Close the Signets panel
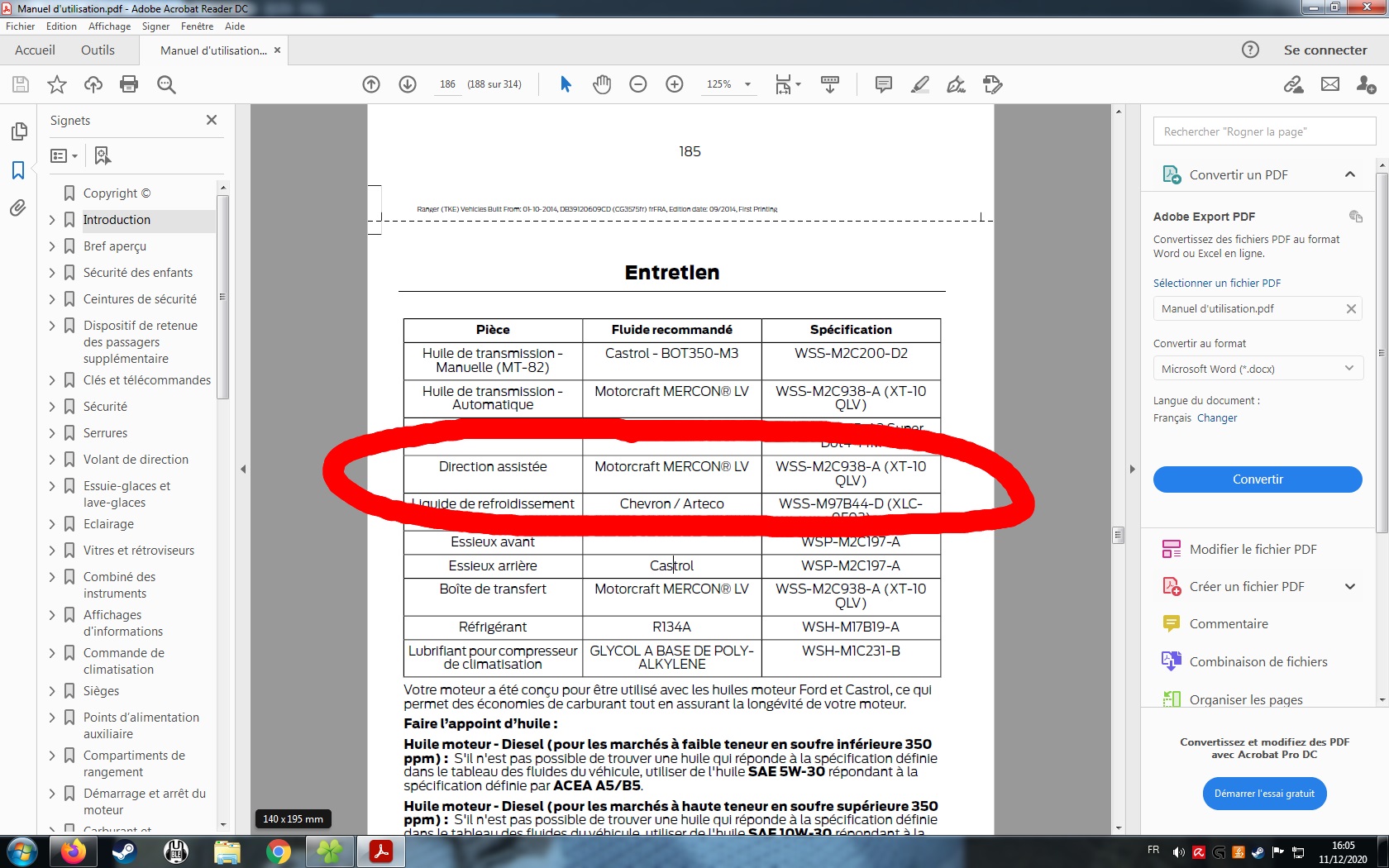This screenshot has height=868, width=1389. pyautogui.click(x=212, y=120)
